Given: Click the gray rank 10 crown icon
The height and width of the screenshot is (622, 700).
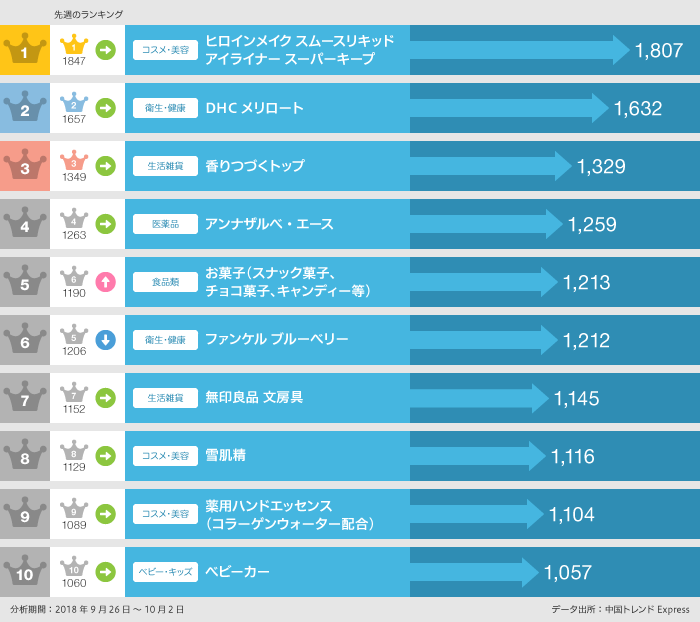Looking at the screenshot, I should 25,572.
